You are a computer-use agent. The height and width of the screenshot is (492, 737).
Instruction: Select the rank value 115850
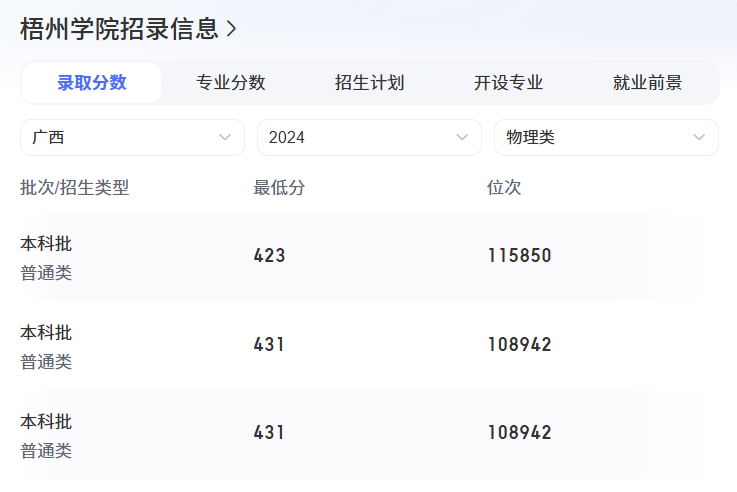(x=519, y=256)
